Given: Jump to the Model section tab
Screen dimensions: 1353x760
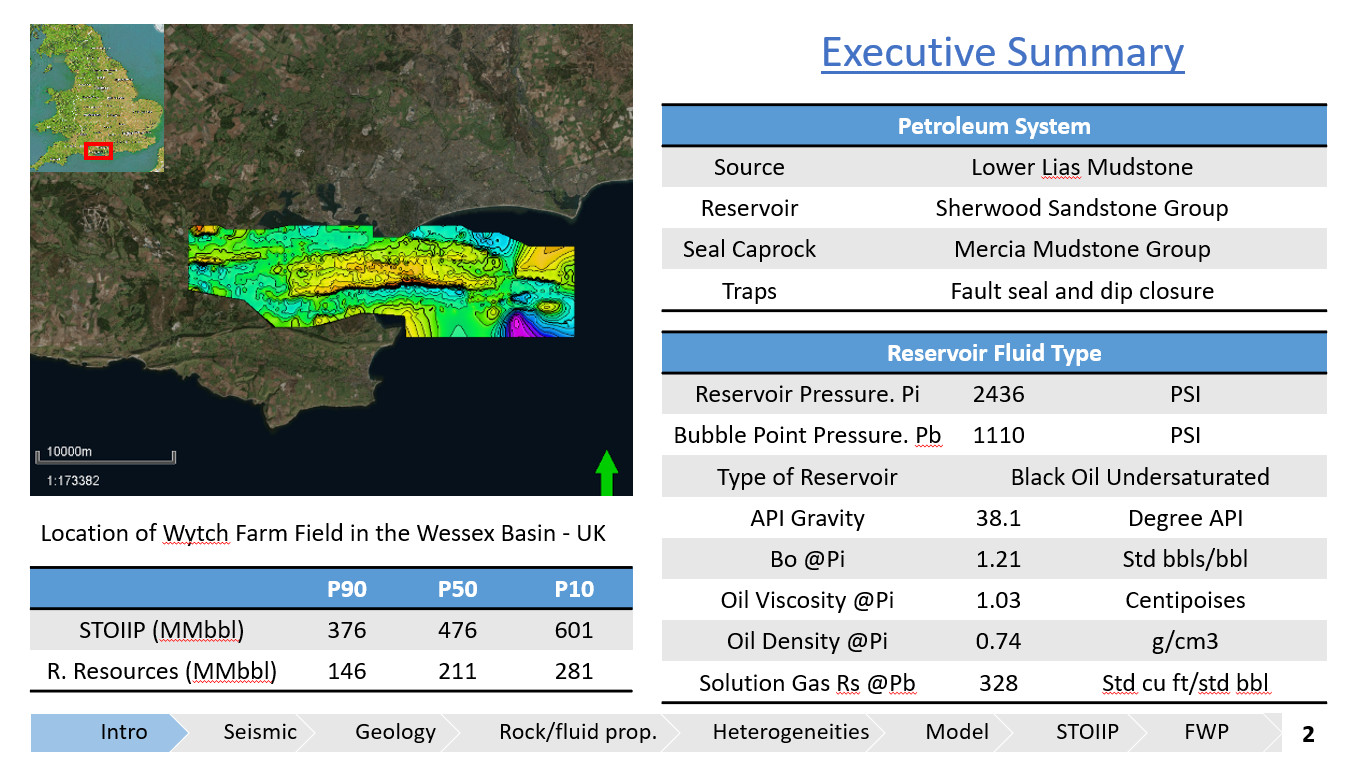Looking at the screenshot, I should [957, 732].
